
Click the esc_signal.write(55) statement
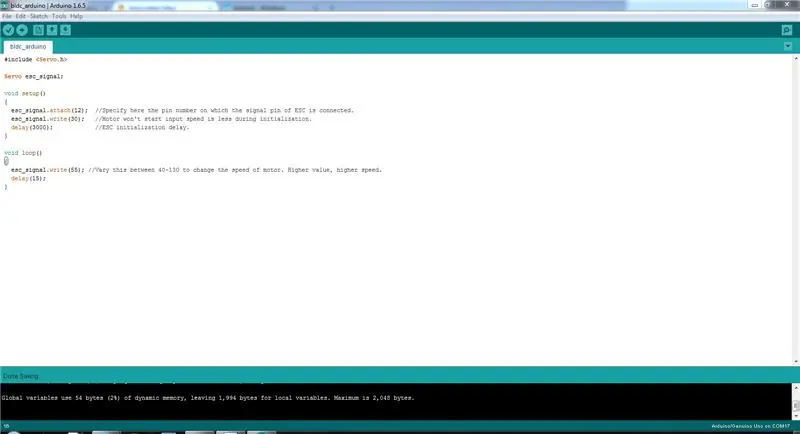[47, 170]
